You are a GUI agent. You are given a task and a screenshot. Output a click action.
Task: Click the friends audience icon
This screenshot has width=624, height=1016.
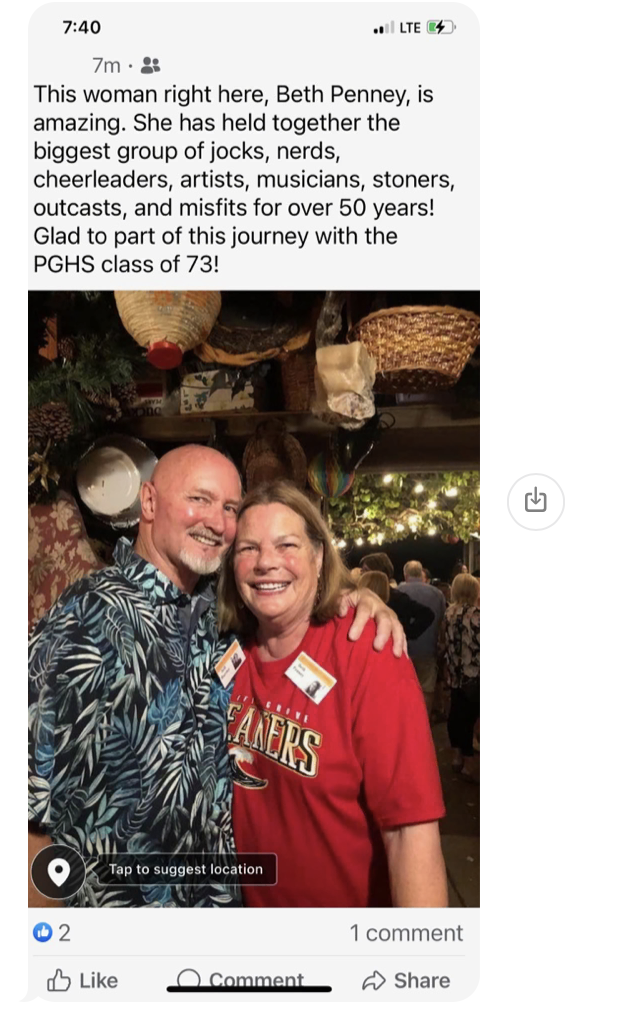click(x=150, y=65)
